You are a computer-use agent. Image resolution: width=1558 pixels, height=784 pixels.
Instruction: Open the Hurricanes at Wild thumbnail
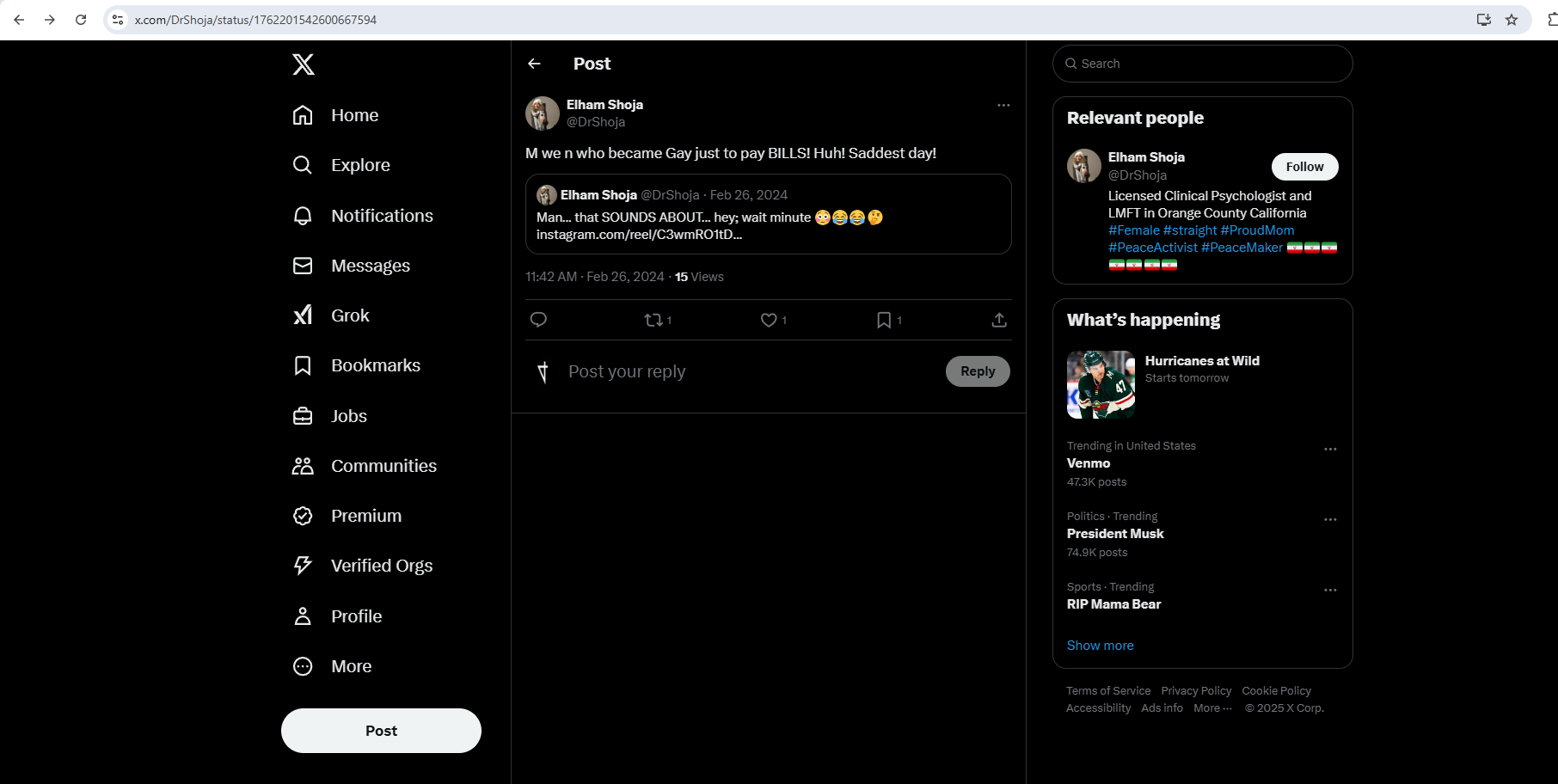[x=1101, y=384]
